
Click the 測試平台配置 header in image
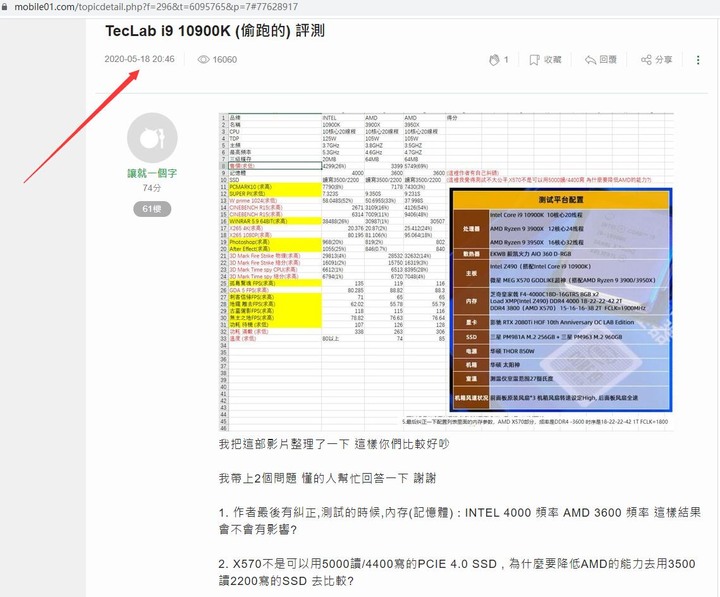(x=561, y=200)
